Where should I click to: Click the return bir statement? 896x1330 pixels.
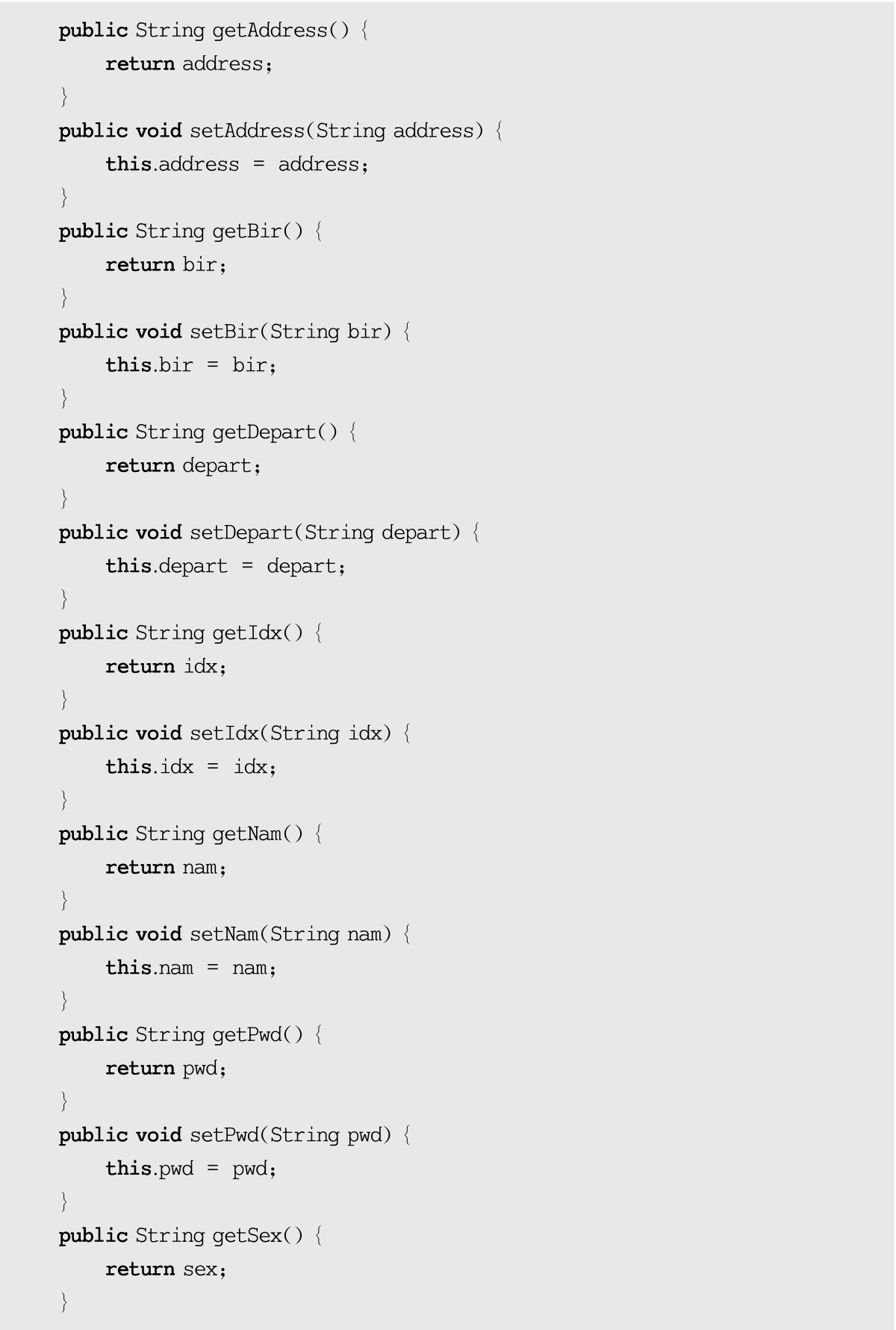pos(166,265)
